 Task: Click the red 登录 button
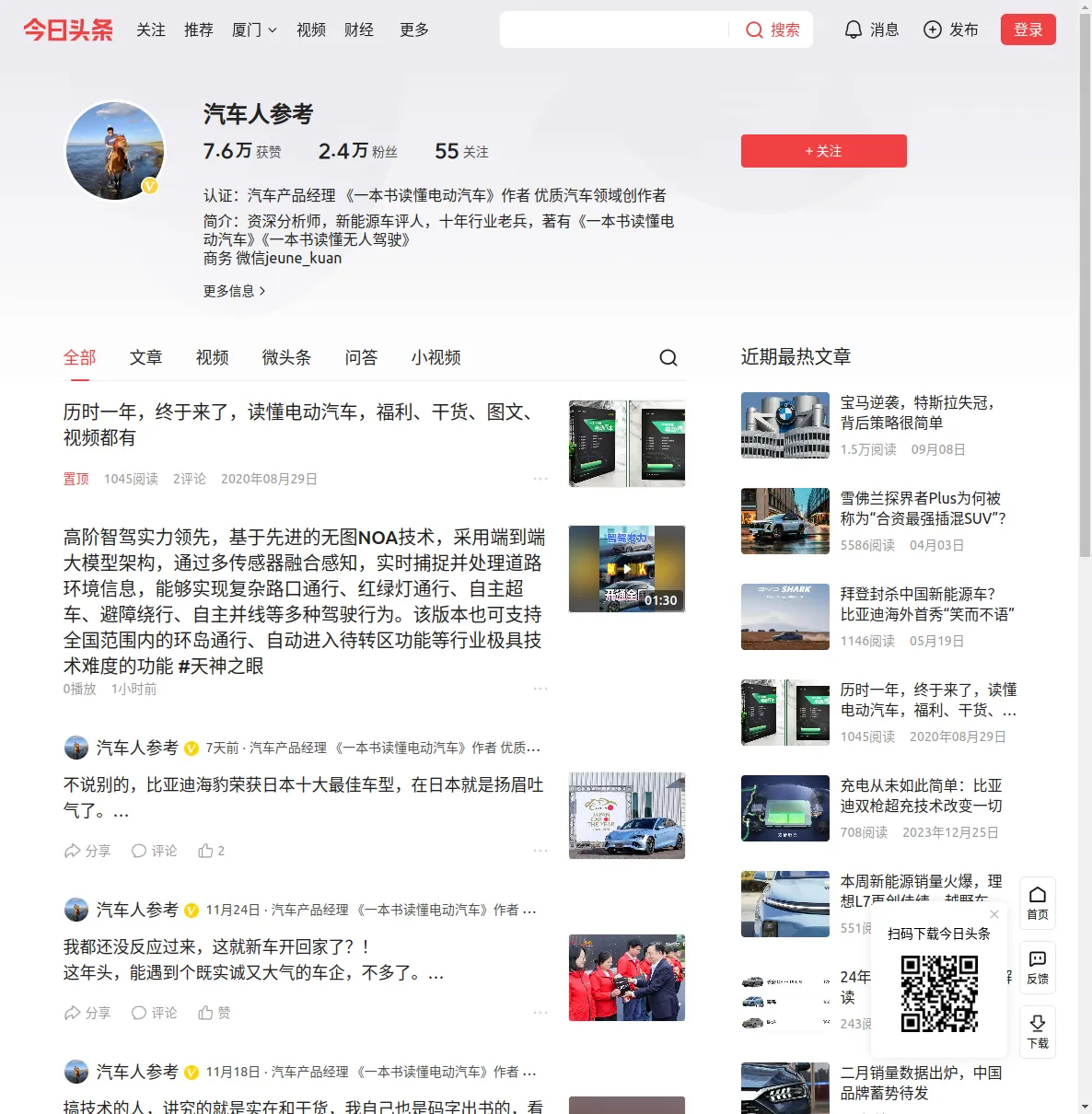coord(1028,29)
